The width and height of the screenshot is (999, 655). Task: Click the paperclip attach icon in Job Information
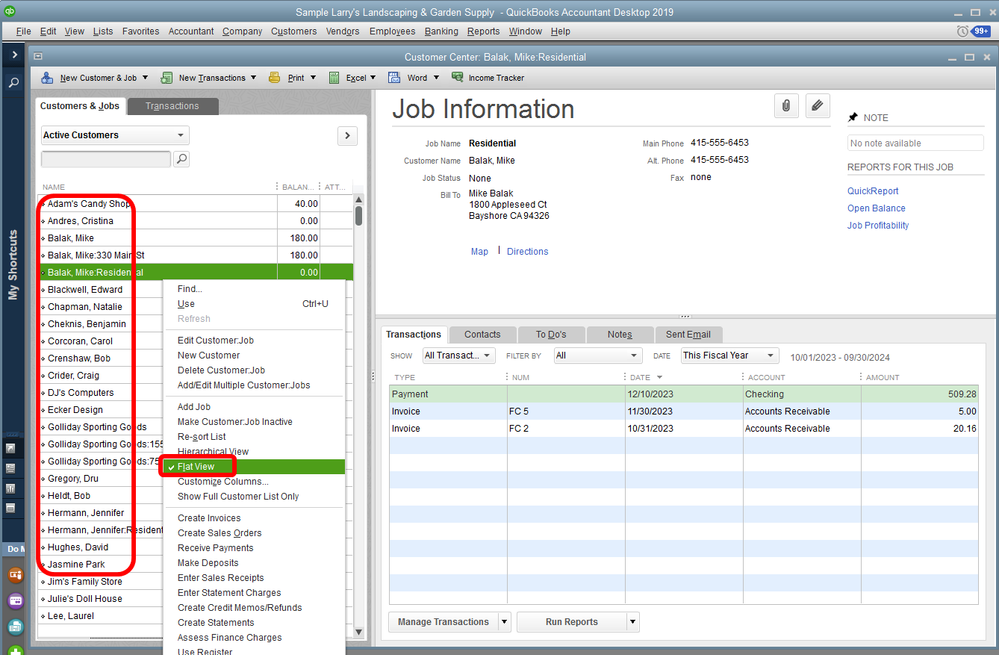[787, 105]
